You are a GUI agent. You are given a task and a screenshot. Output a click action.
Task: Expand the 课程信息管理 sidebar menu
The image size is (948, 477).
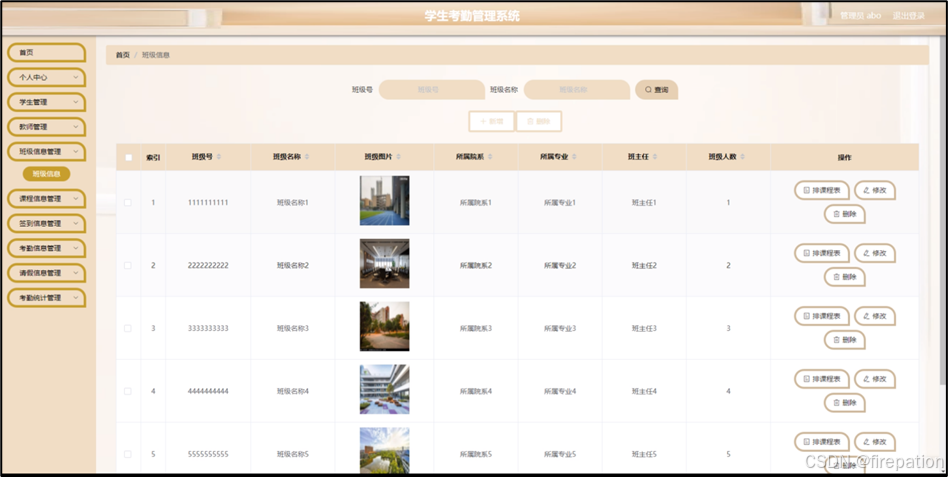click(47, 199)
